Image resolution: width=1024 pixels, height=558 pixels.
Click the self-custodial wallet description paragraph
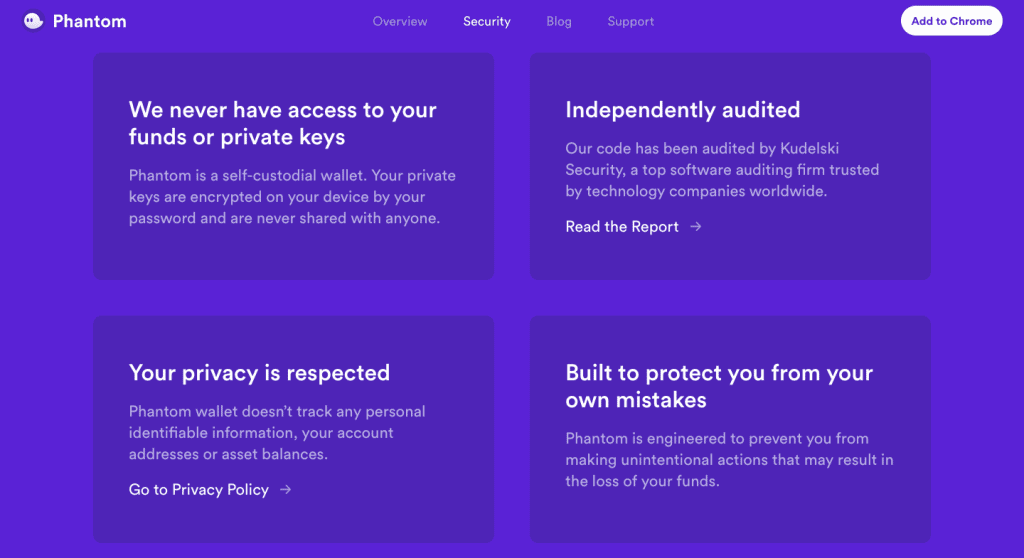point(292,197)
